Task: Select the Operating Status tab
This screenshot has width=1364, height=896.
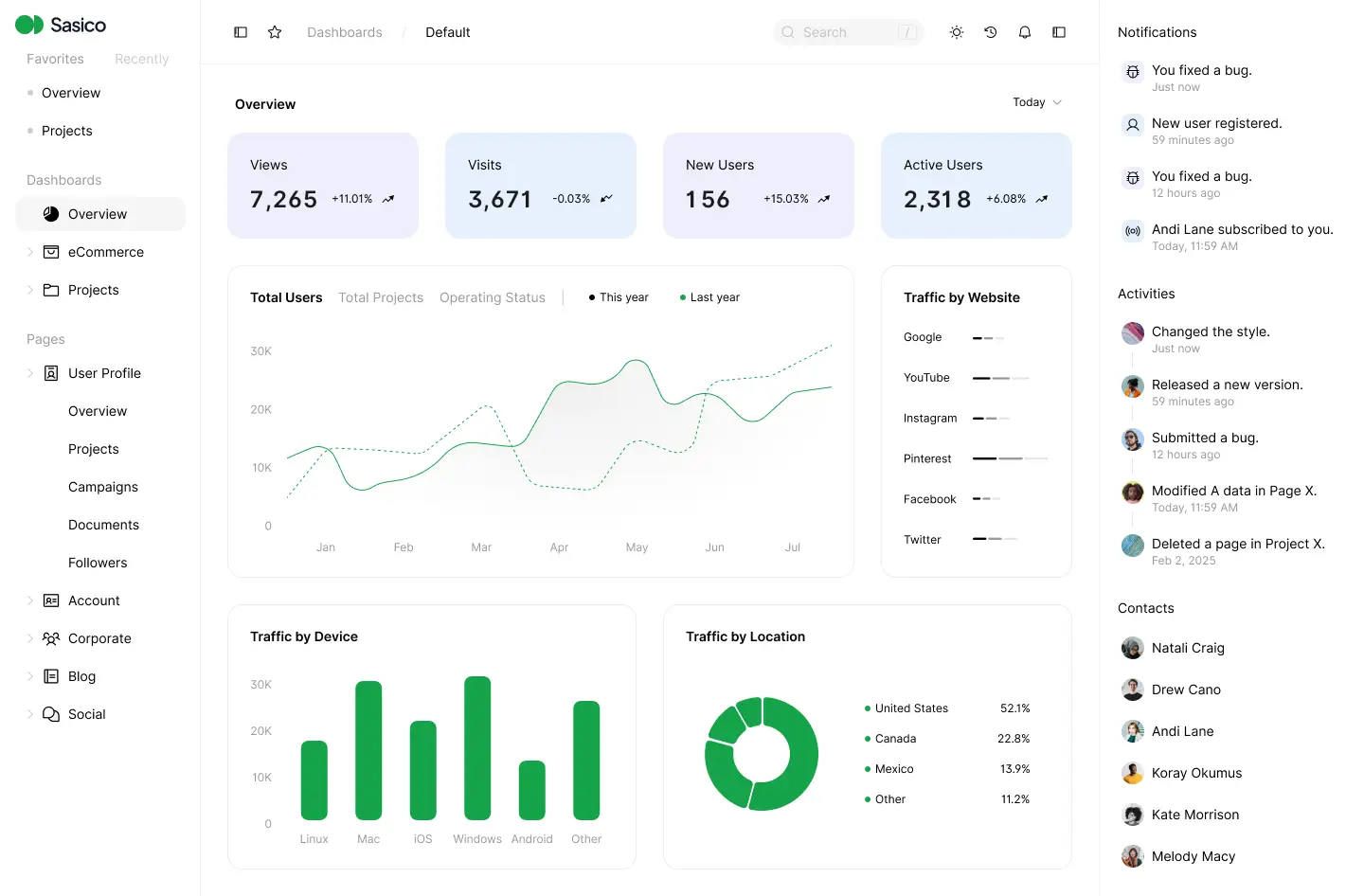Action: 492,297
